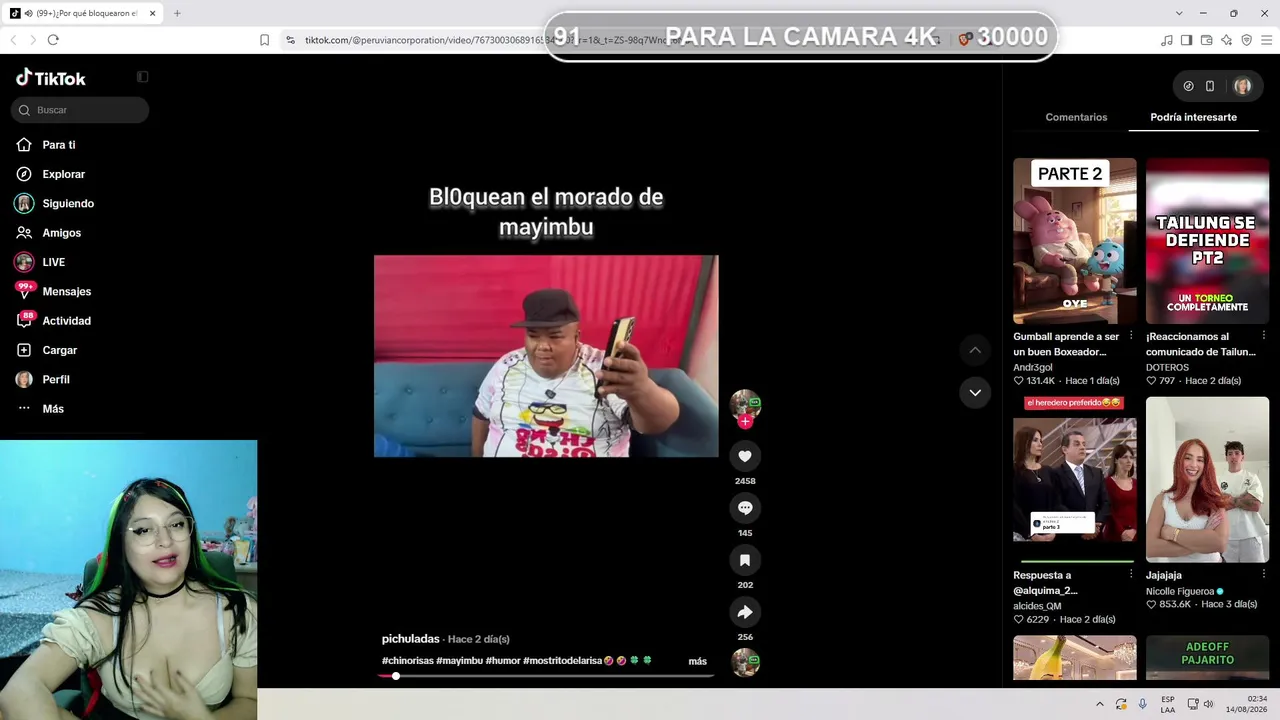Open the TikTok coins icon in header
The image size is (1280, 720).
tap(1188, 86)
